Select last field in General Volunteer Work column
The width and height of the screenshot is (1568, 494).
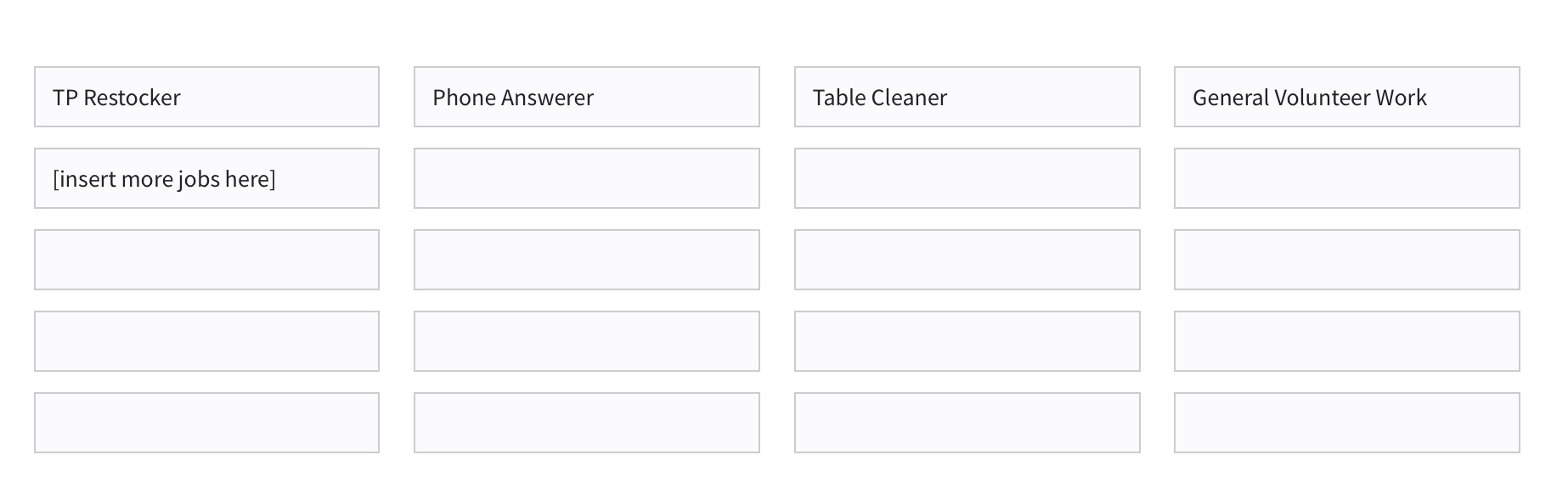pos(1346,423)
